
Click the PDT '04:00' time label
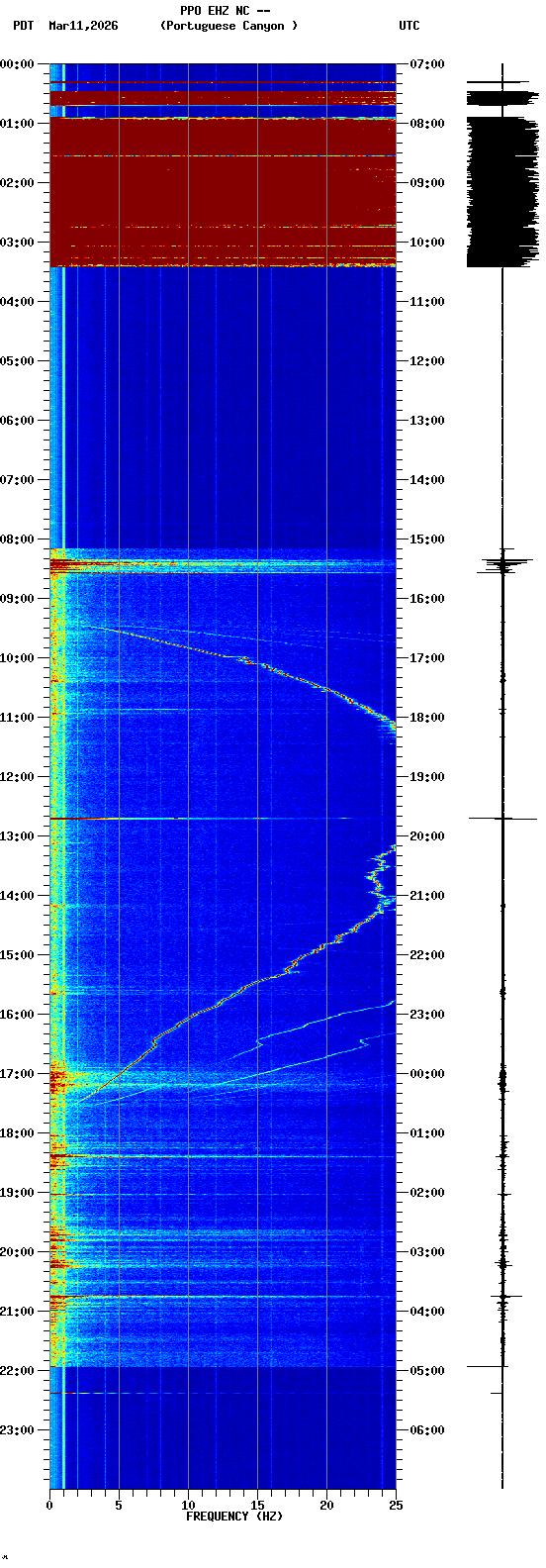click(17, 302)
